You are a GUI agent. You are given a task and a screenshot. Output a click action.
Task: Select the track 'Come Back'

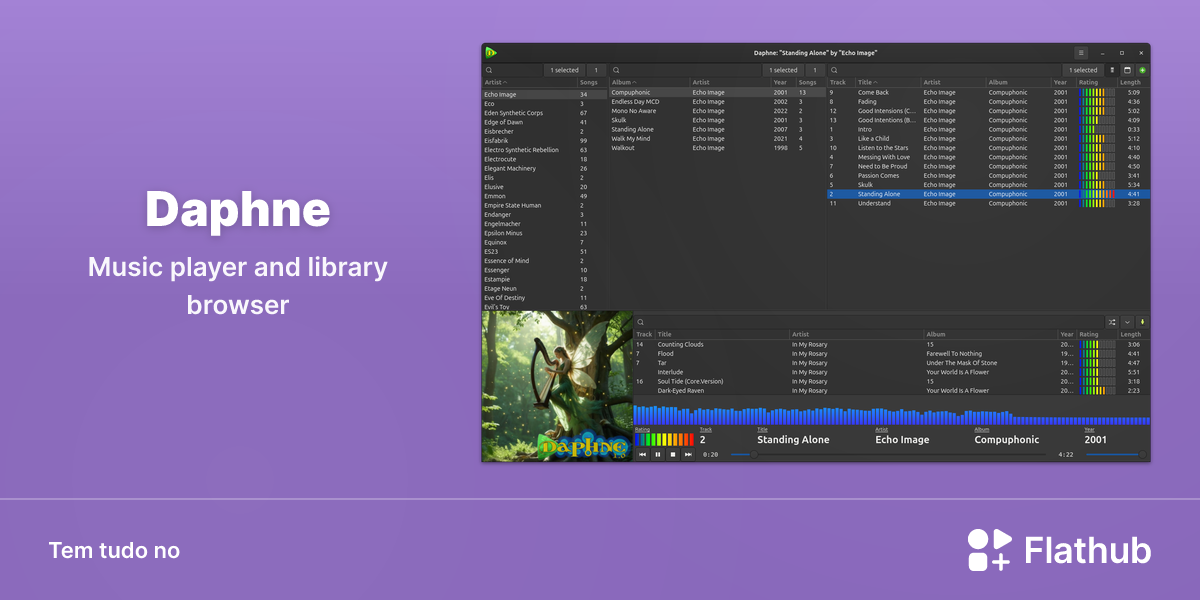[988, 92]
